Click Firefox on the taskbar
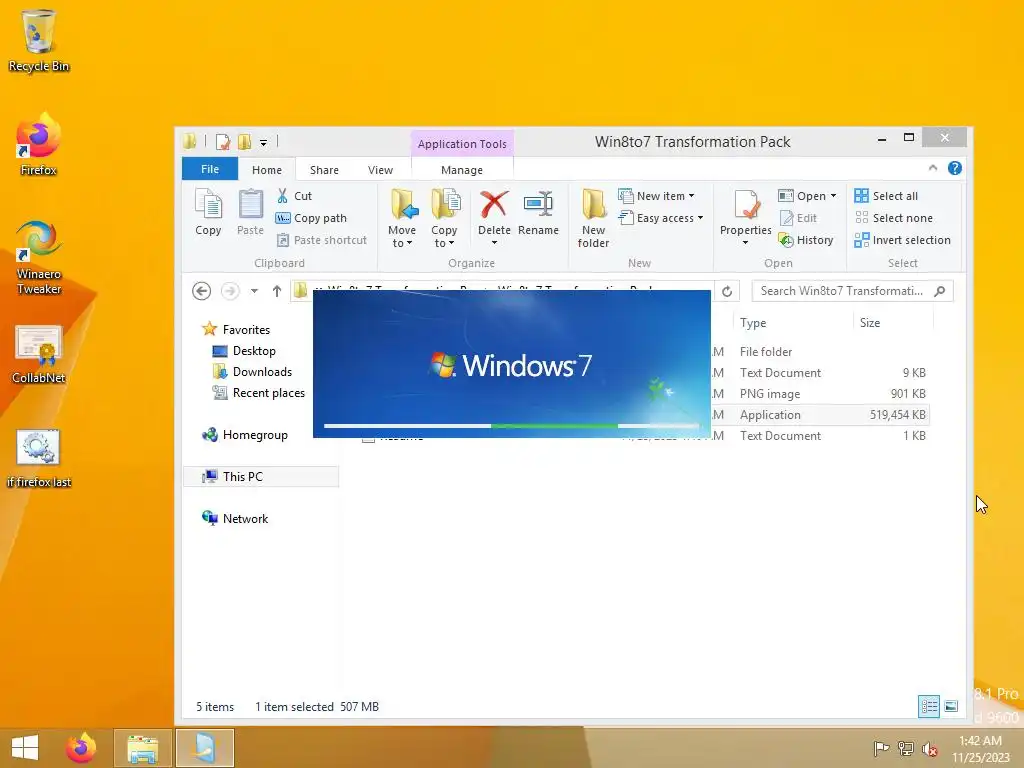This screenshot has height=768, width=1024. point(81,748)
